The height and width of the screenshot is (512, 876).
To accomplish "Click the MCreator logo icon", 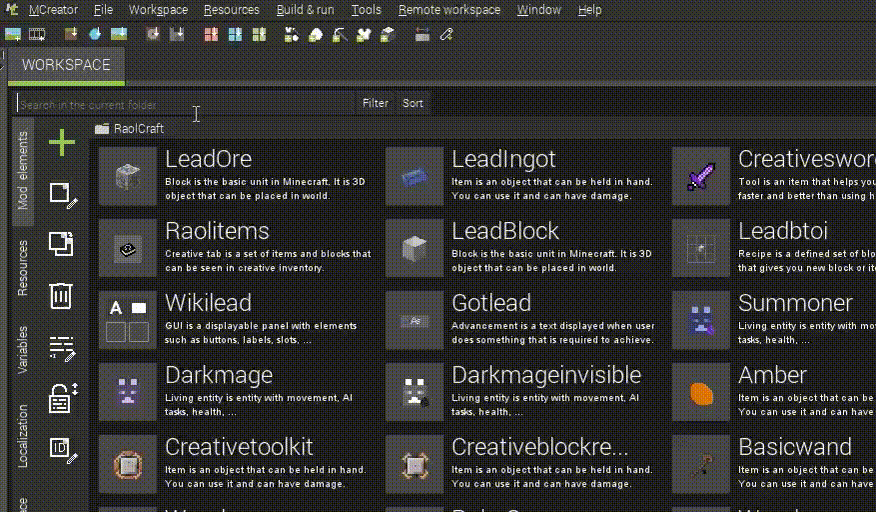I will coord(11,10).
